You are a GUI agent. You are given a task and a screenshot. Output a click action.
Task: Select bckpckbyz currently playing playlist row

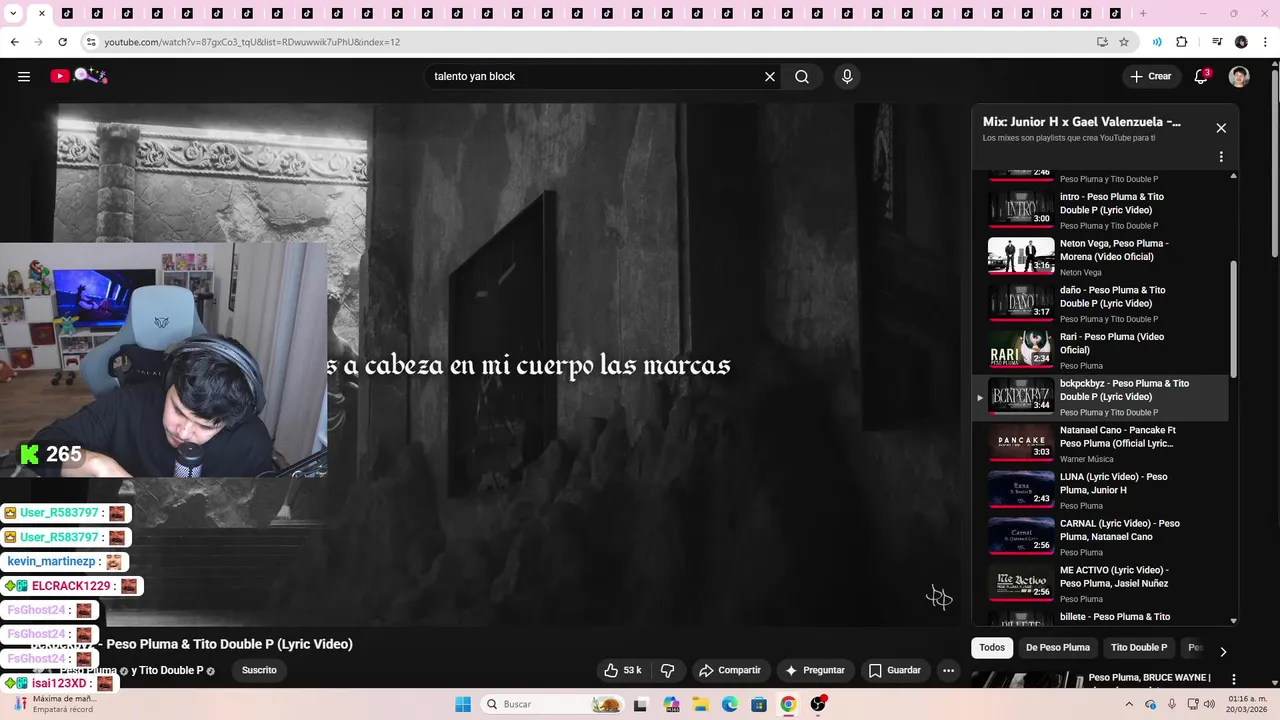[x=1100, y=397]
